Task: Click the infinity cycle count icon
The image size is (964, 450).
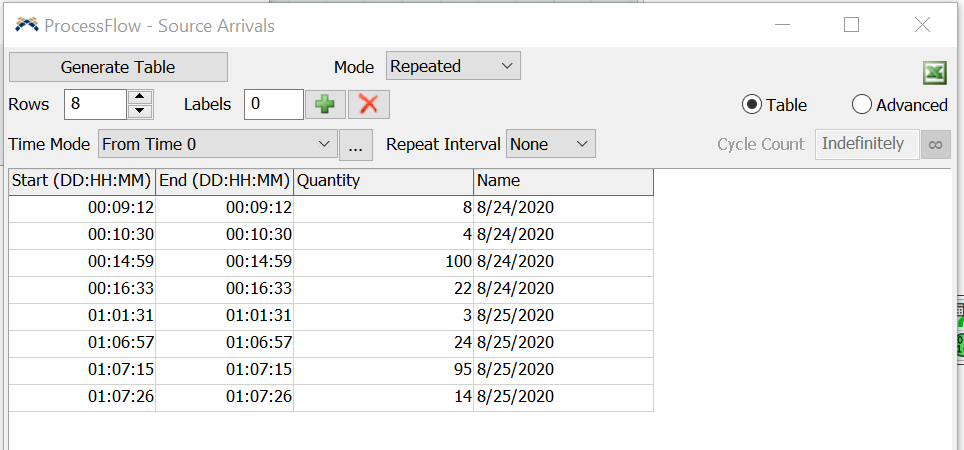Action: pos(936,144)
